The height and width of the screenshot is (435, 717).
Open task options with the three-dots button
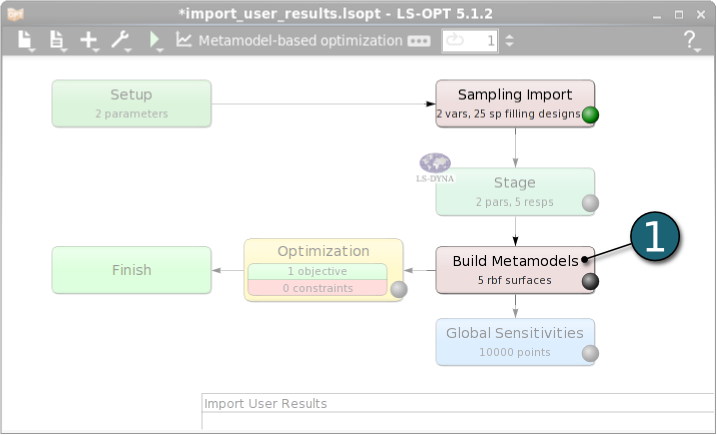pyautogui.click(x=419, y=41)
